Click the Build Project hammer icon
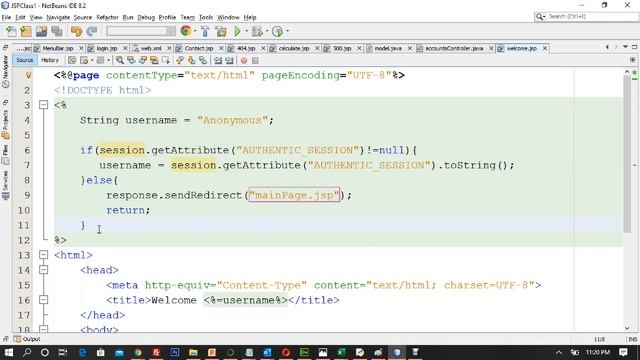The height and width of the screenshot is (360, 640). pos(205,31)
